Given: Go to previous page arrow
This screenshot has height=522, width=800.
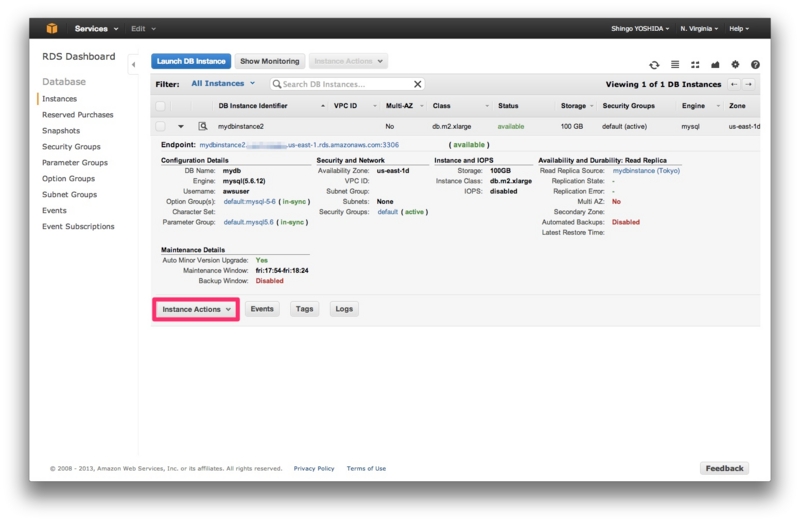Looking at the screenshot, I should (x=734, y=84).
